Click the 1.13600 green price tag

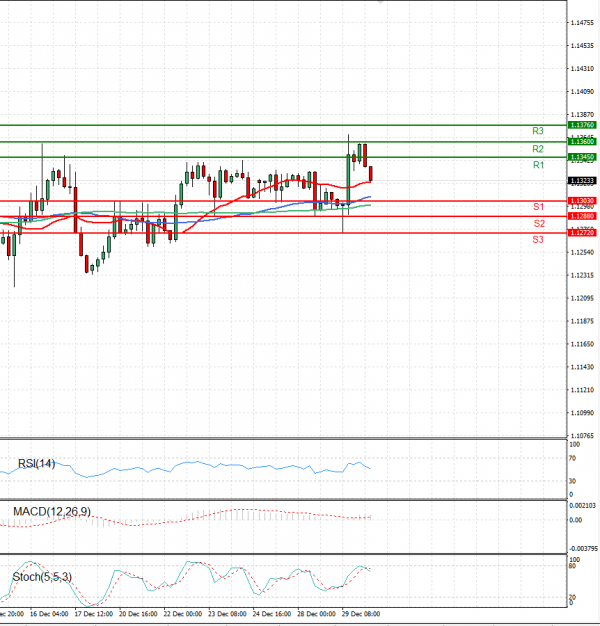point(582,142)
